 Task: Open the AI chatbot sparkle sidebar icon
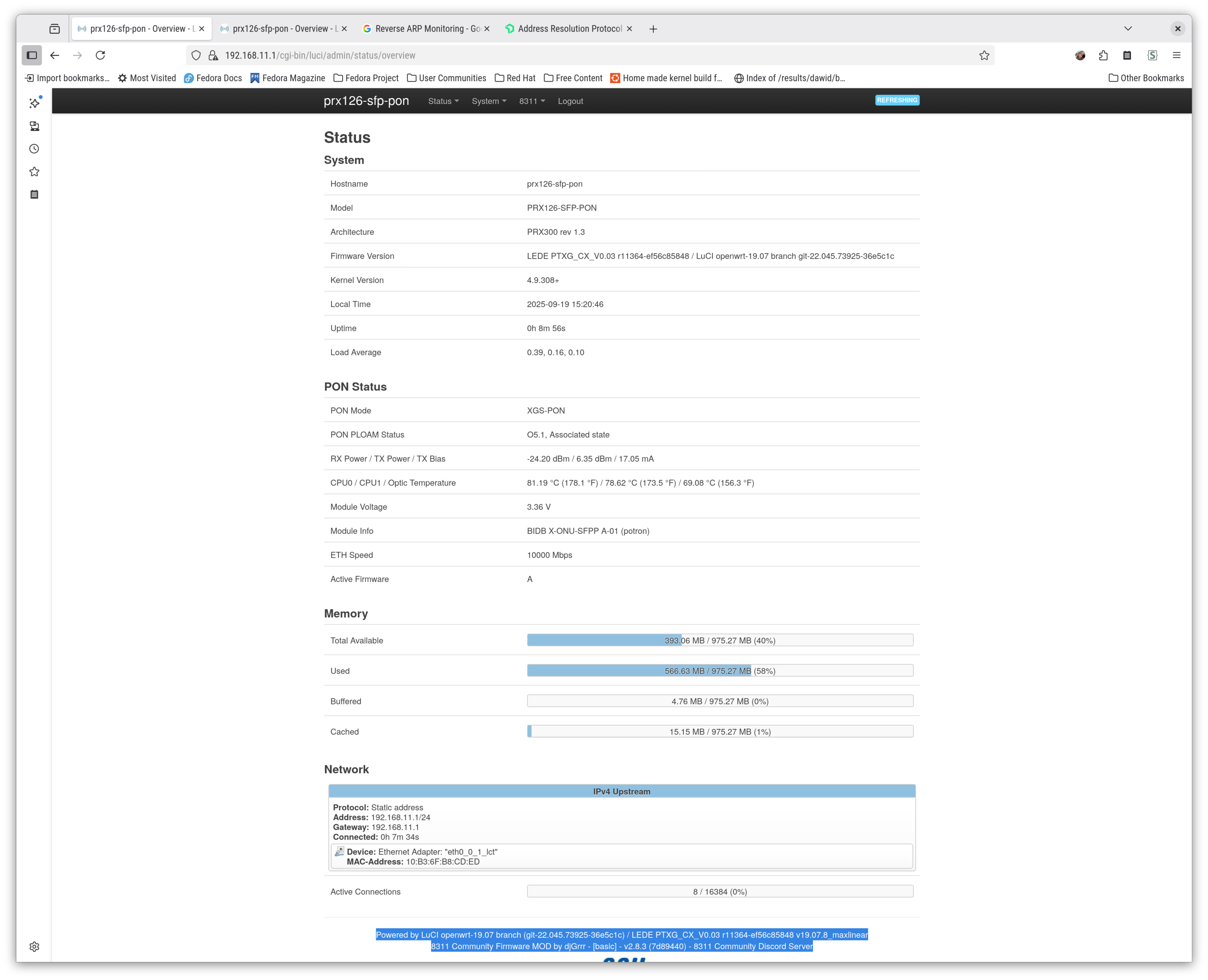35,103
